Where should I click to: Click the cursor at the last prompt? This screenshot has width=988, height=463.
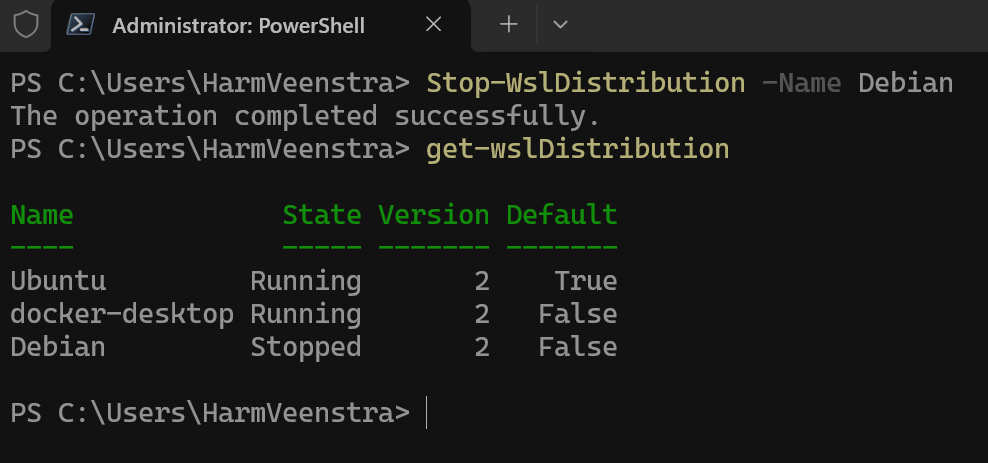(427, 413)
